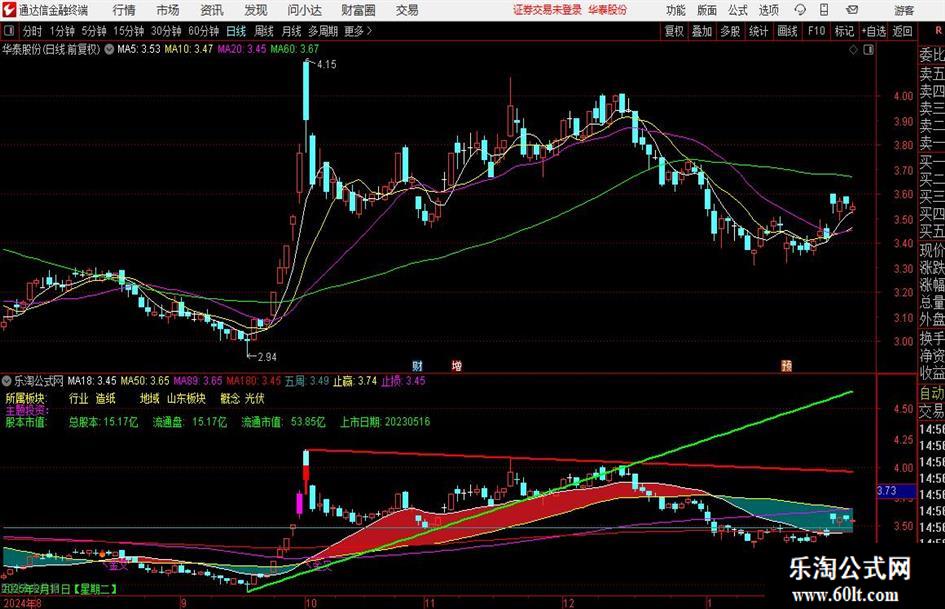Open the 发现 menu
This screenshot has height=609, width=945.
(256, 10)
